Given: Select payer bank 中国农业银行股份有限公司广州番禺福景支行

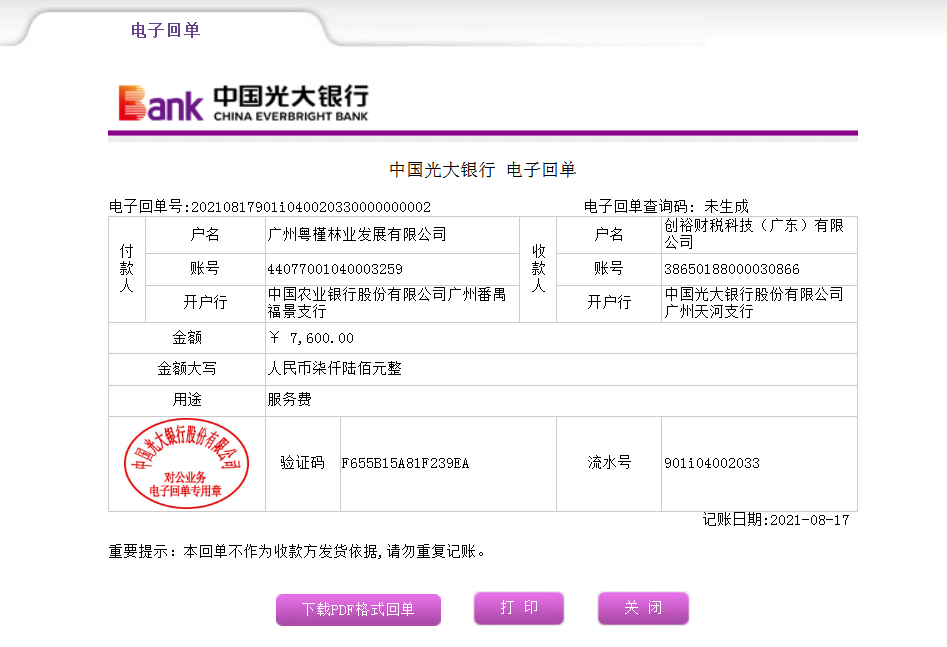Looking at the screenshot, I should point(387,303).
